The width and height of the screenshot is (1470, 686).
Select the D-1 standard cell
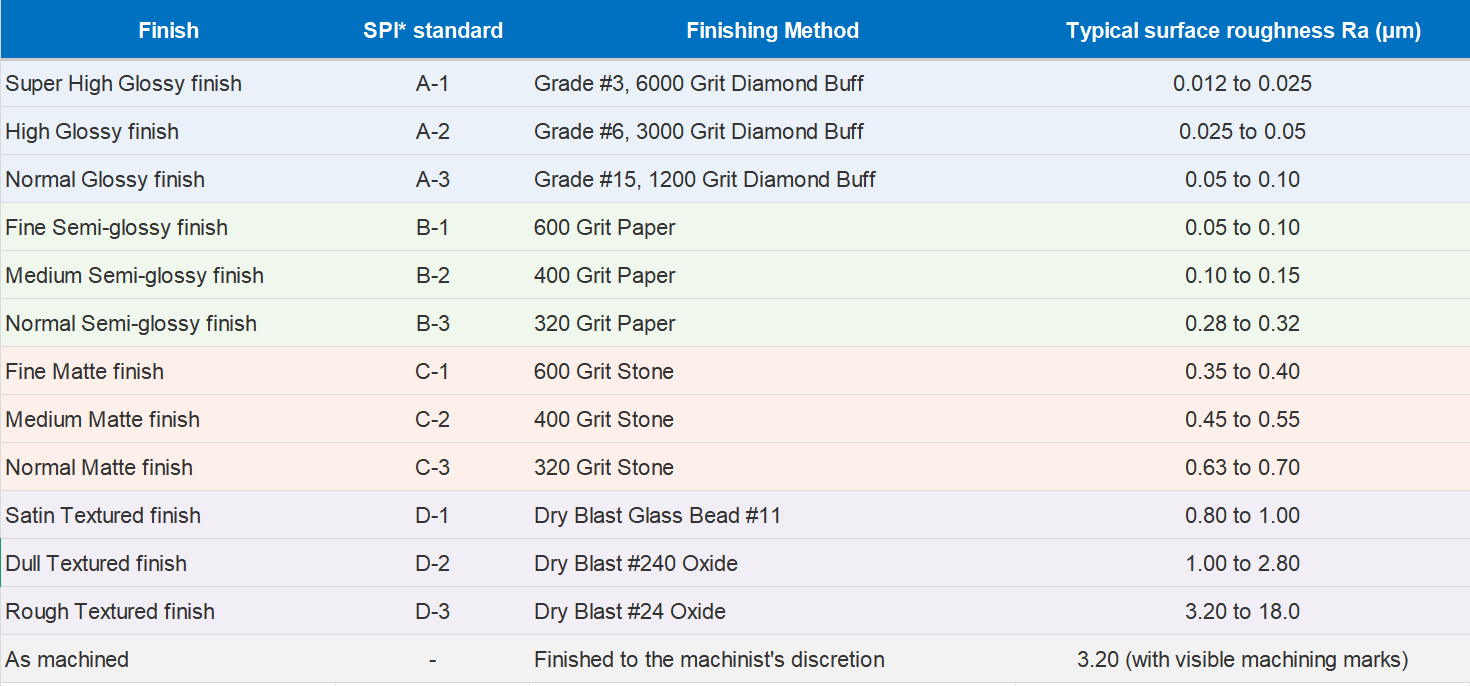433,516
